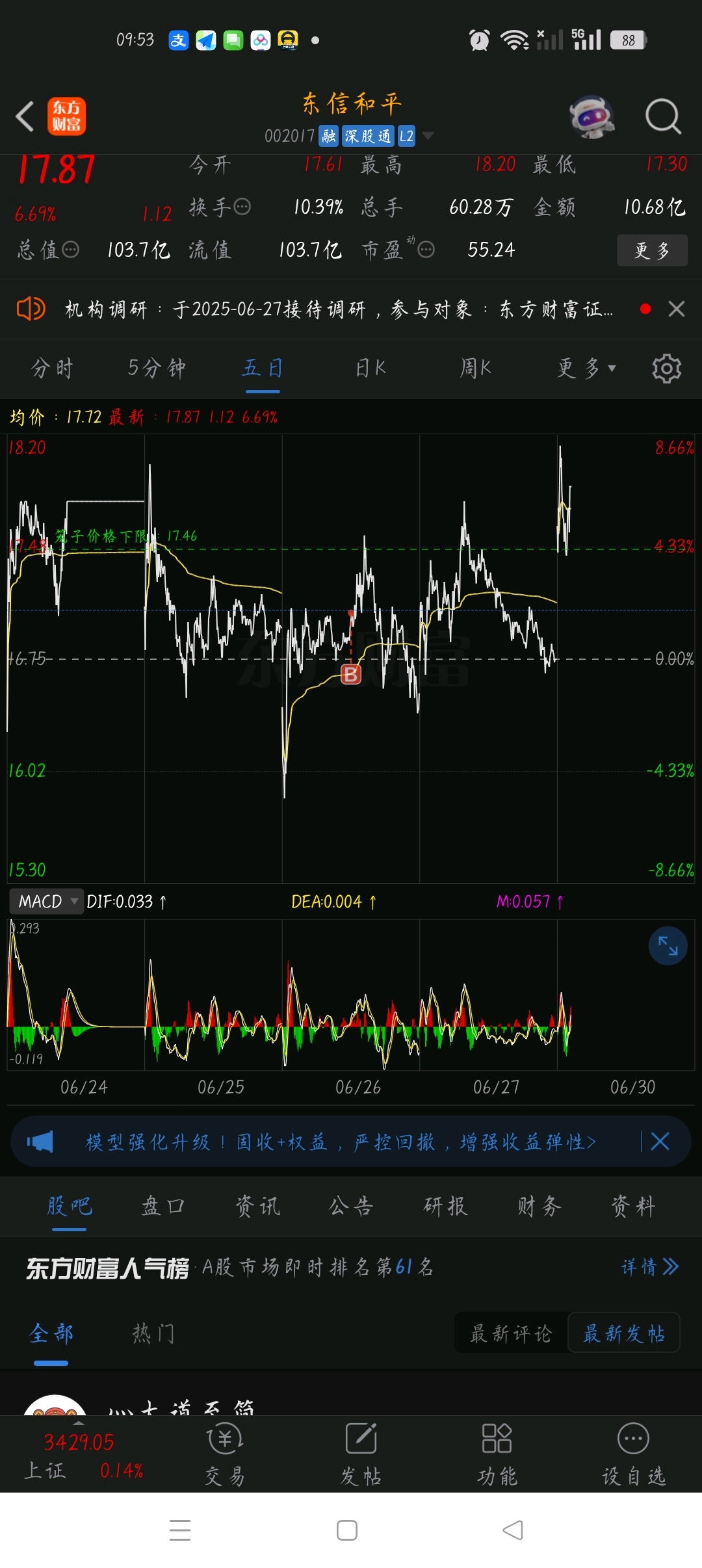Expand chart to fullscreen with arrows icon

tap(668, 946)
